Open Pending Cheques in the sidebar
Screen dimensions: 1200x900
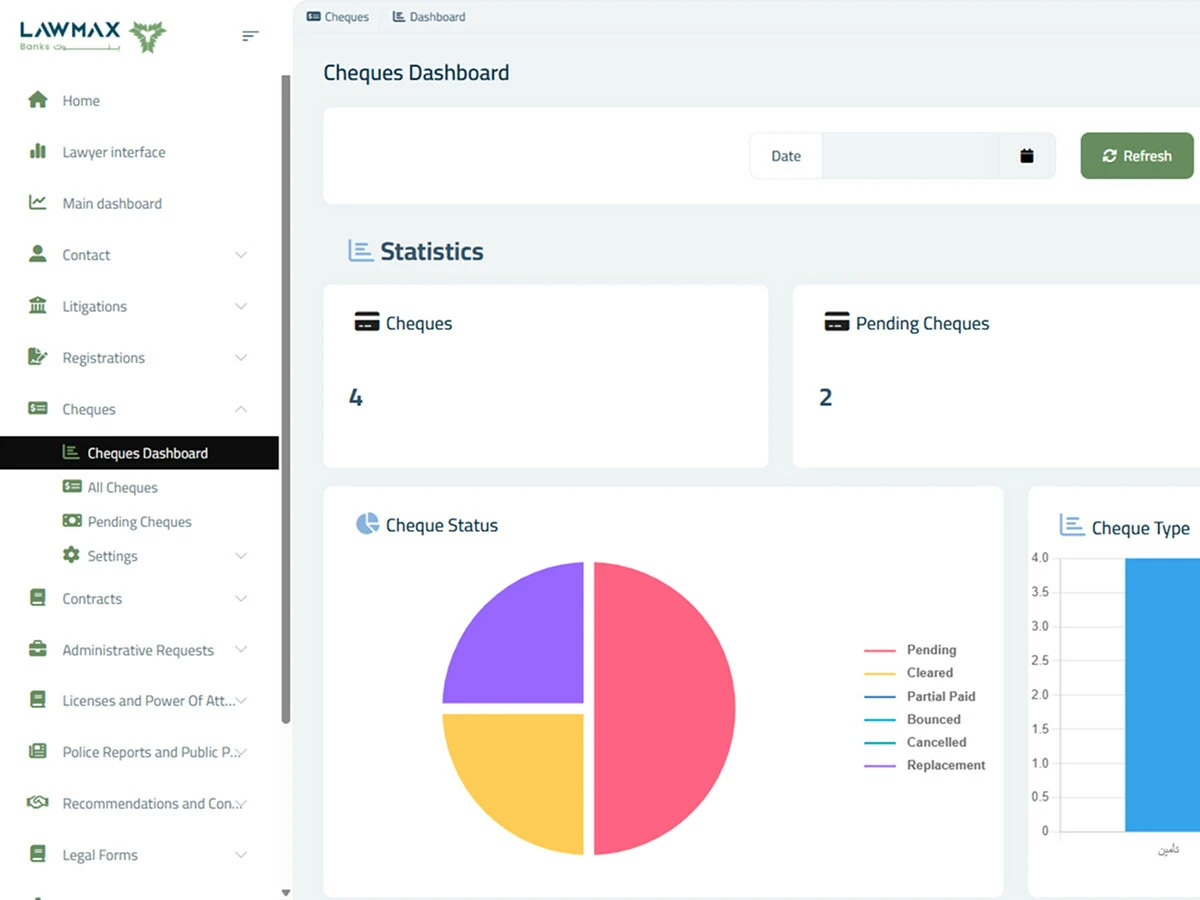(x=127, y=521)
